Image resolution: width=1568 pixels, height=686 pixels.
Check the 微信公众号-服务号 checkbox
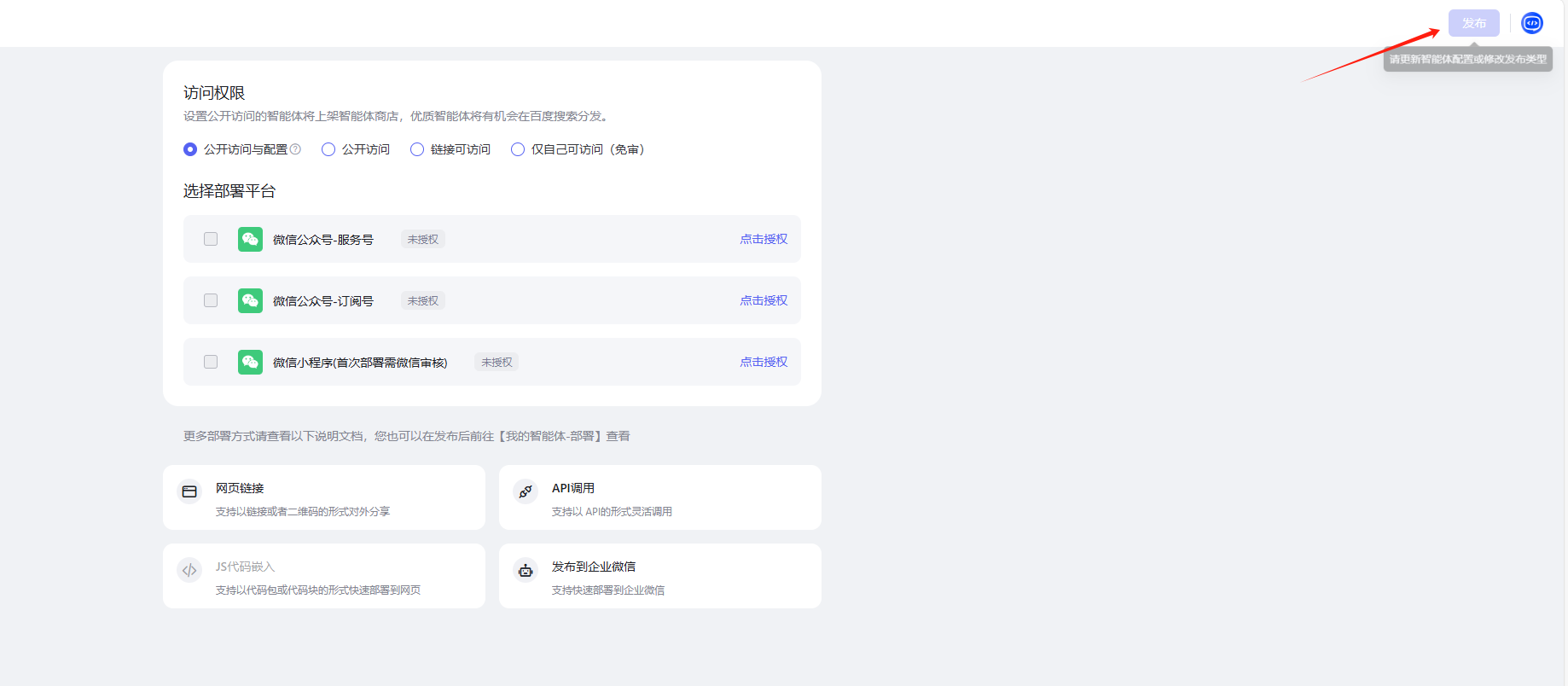tap(211, 239)
